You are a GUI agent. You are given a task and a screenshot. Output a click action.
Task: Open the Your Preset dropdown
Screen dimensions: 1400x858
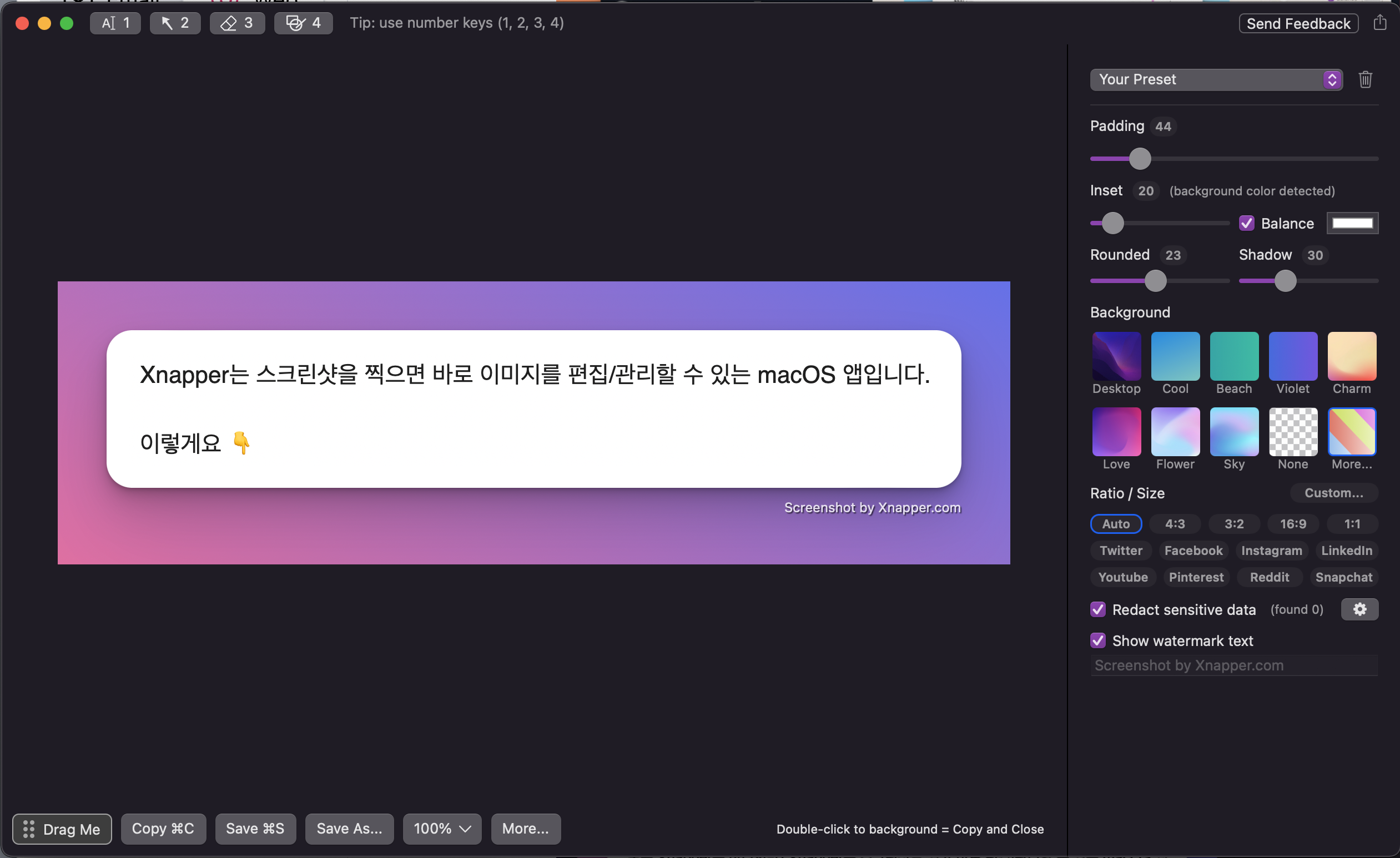click(x=1215, y=79)
